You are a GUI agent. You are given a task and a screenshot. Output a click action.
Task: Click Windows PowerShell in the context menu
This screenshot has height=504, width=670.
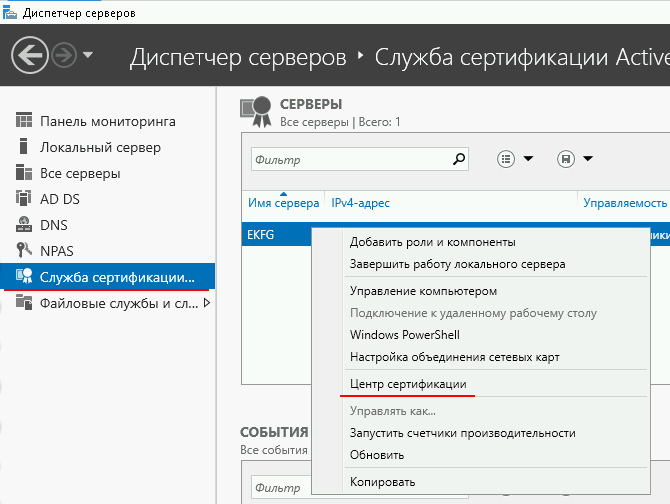pyautogui.click(x=404, y=335)
